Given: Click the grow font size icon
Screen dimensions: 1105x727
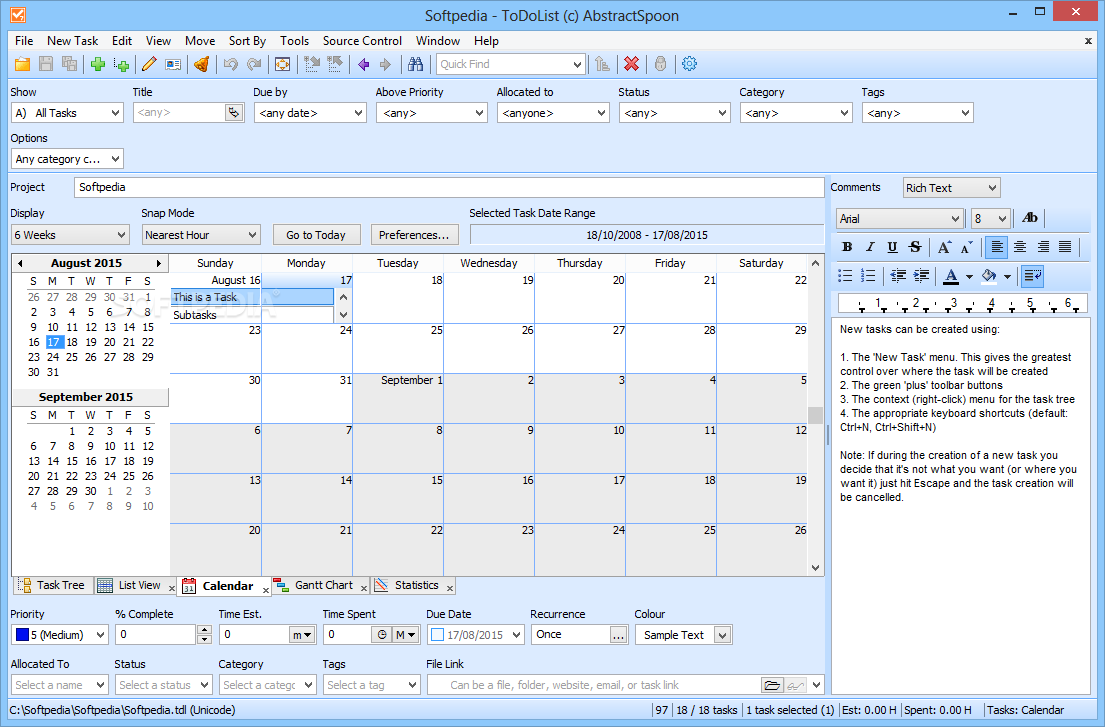Looking at the screenshot, I should tap(944, 247).
